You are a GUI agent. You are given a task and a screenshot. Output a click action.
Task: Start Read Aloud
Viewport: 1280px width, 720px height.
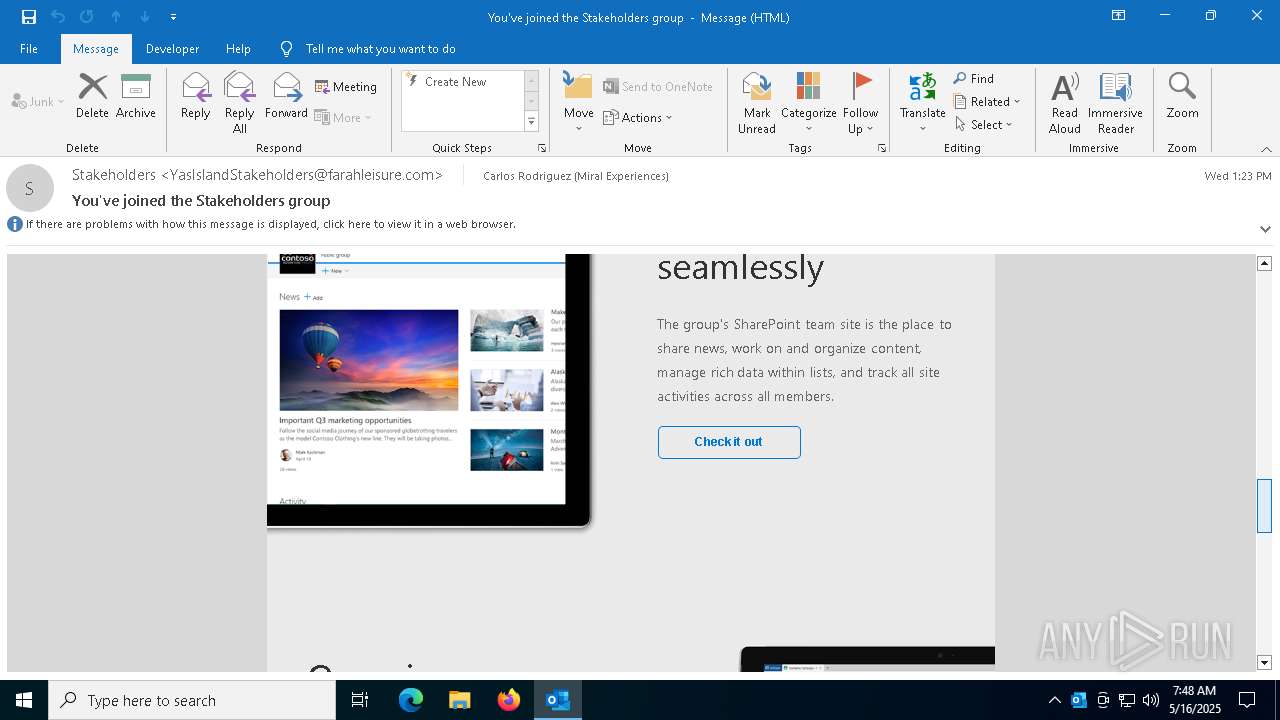(x=1065, y=103)
